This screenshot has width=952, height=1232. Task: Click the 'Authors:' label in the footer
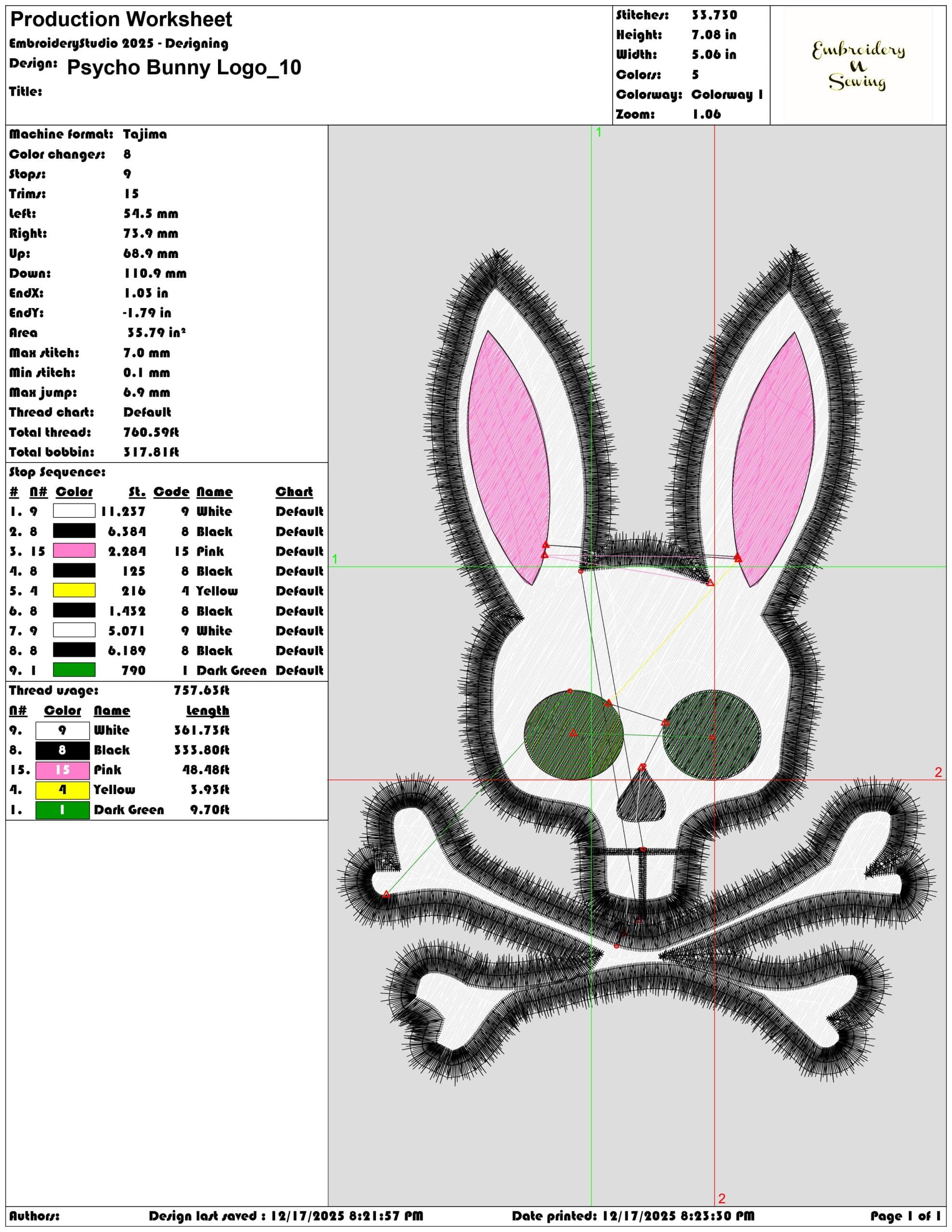pos(34,1216)
